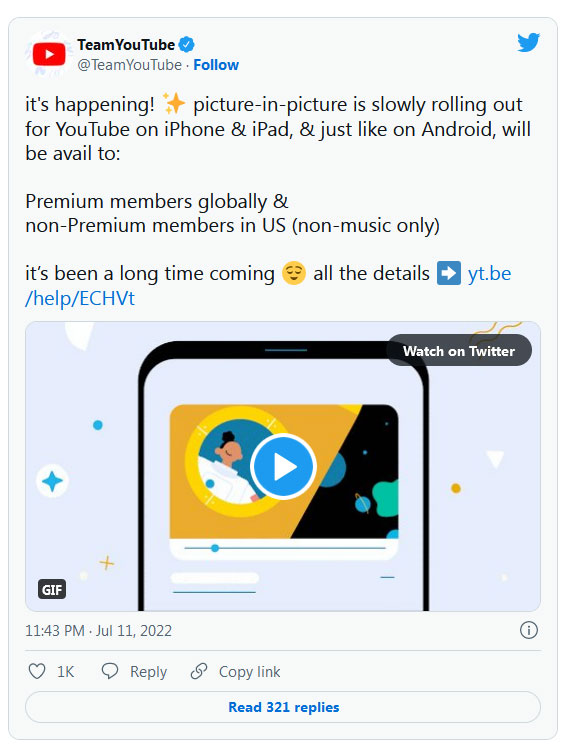Screen dimensions: 568x749
Task: Open the yt.be help link
Action: tap(268, 286)
